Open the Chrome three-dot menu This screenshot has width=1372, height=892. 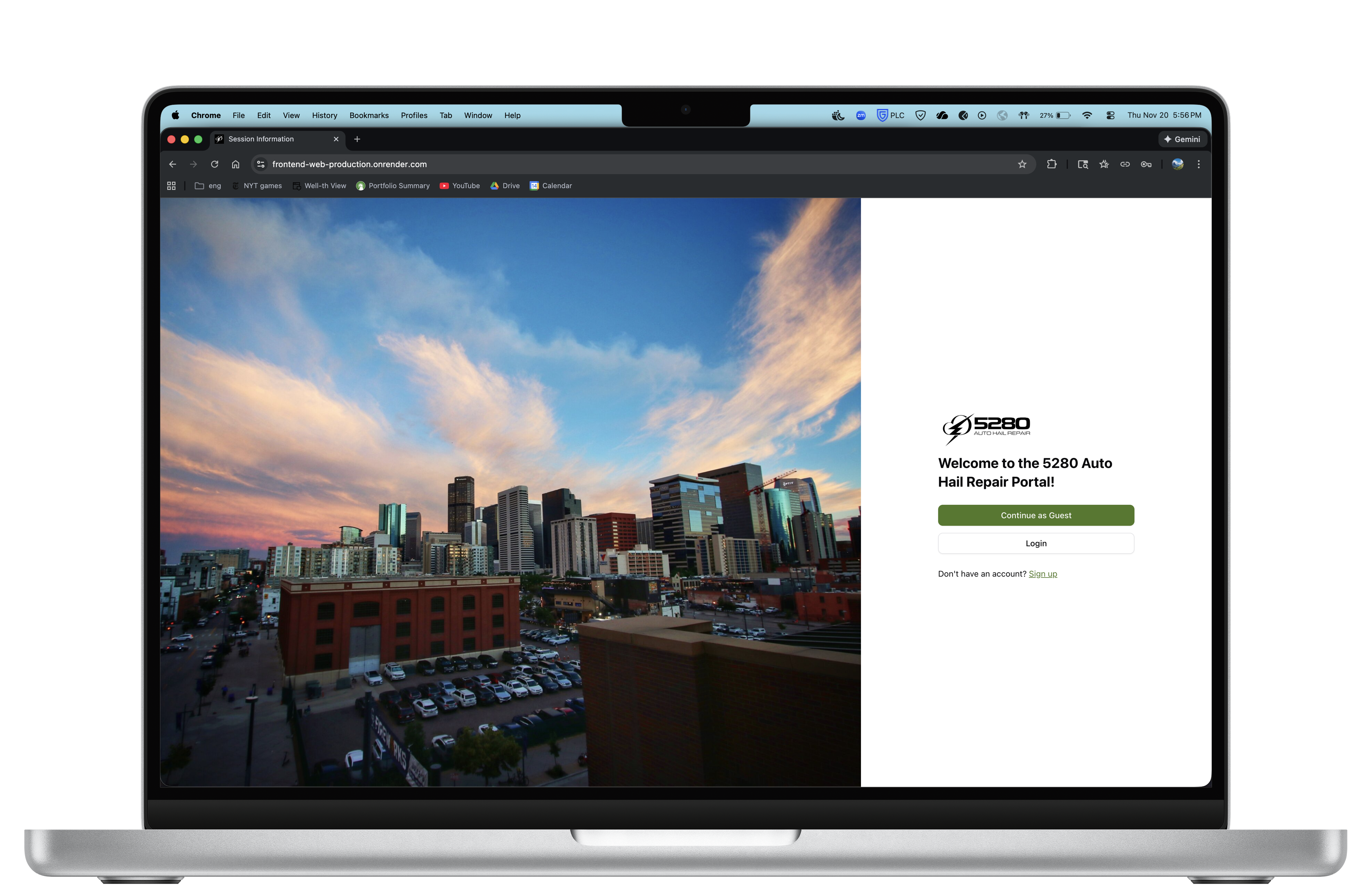click(1198, 164)
